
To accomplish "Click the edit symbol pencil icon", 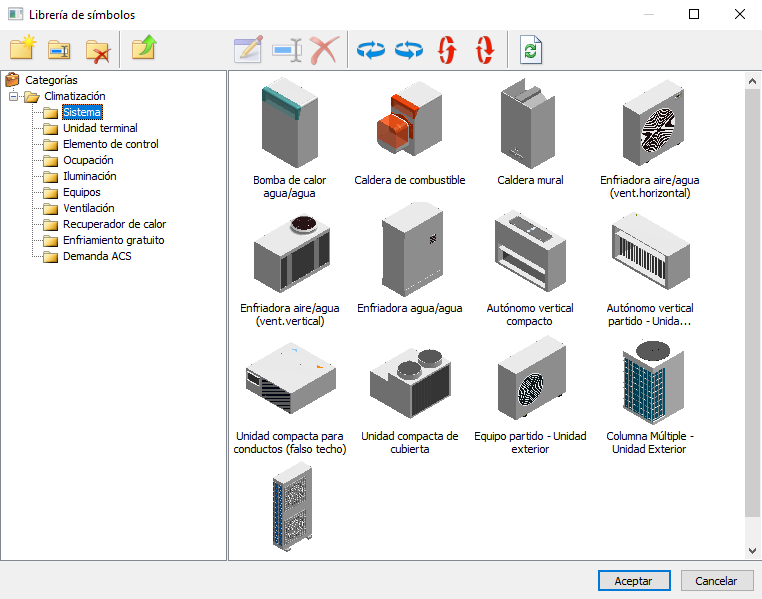I will [x=248, y=49].
